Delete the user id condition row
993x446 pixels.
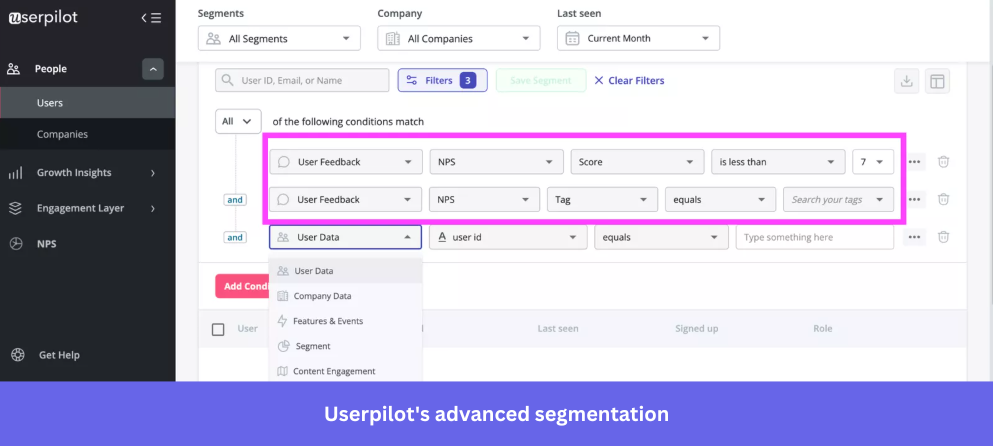pos(943,237)
